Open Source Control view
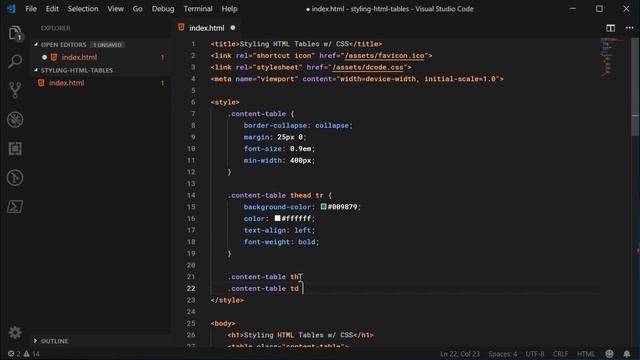This screenshot has height=360, width=640. point(15,90)
